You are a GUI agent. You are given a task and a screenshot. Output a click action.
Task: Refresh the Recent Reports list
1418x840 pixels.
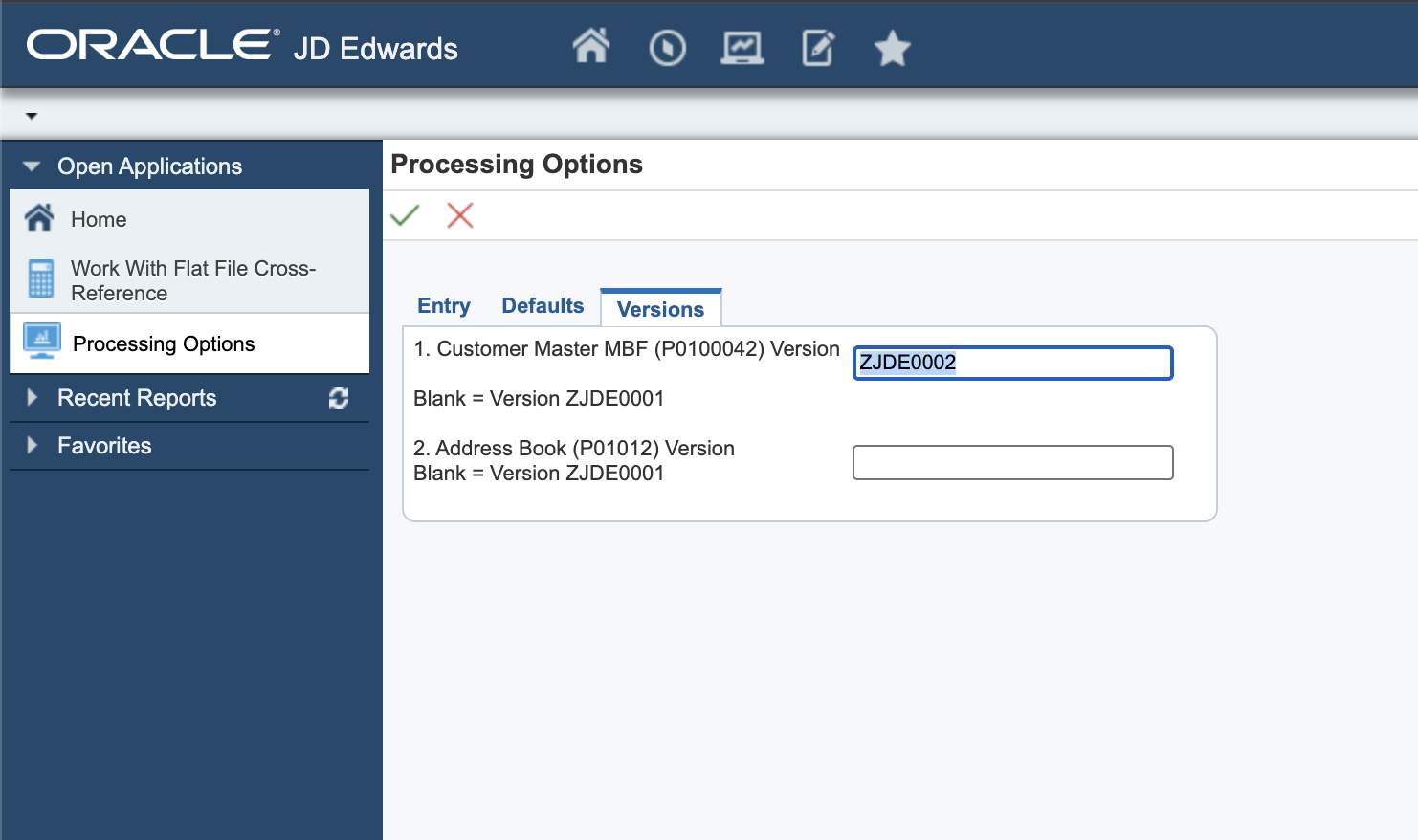click(x=339, y=398)
